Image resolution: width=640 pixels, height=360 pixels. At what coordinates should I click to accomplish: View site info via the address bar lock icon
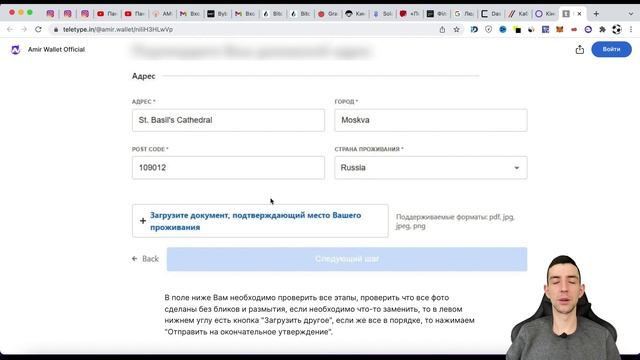pyautogui.click(x=56, y=29)
